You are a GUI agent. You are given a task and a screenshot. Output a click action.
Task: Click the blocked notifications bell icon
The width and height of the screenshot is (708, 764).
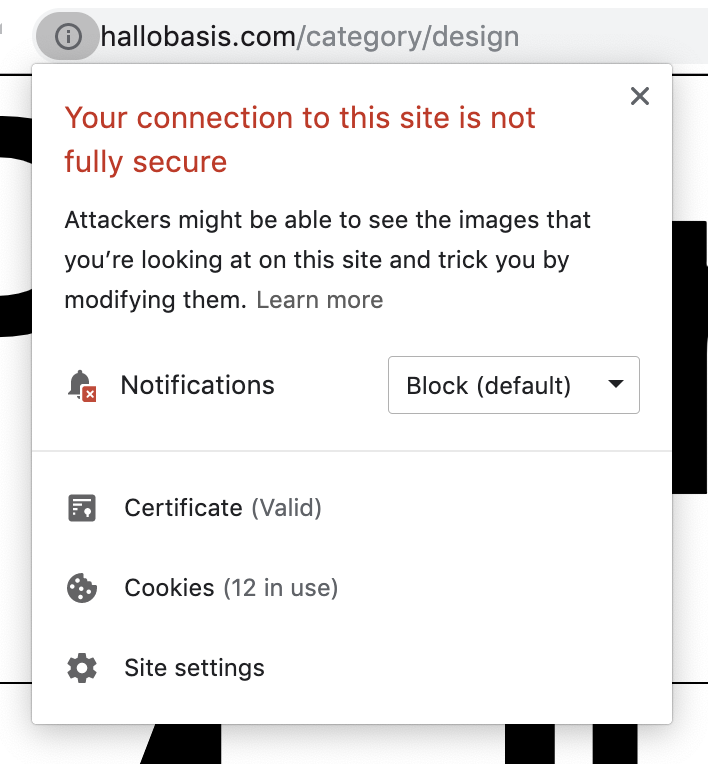pyautogui.click(x=81, y=385)
